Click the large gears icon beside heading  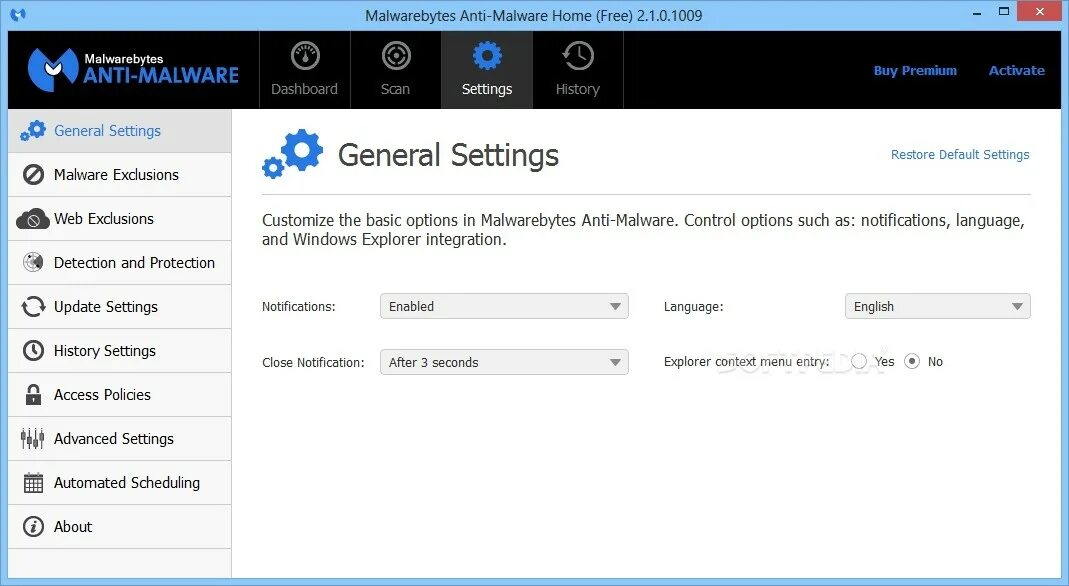292,154
